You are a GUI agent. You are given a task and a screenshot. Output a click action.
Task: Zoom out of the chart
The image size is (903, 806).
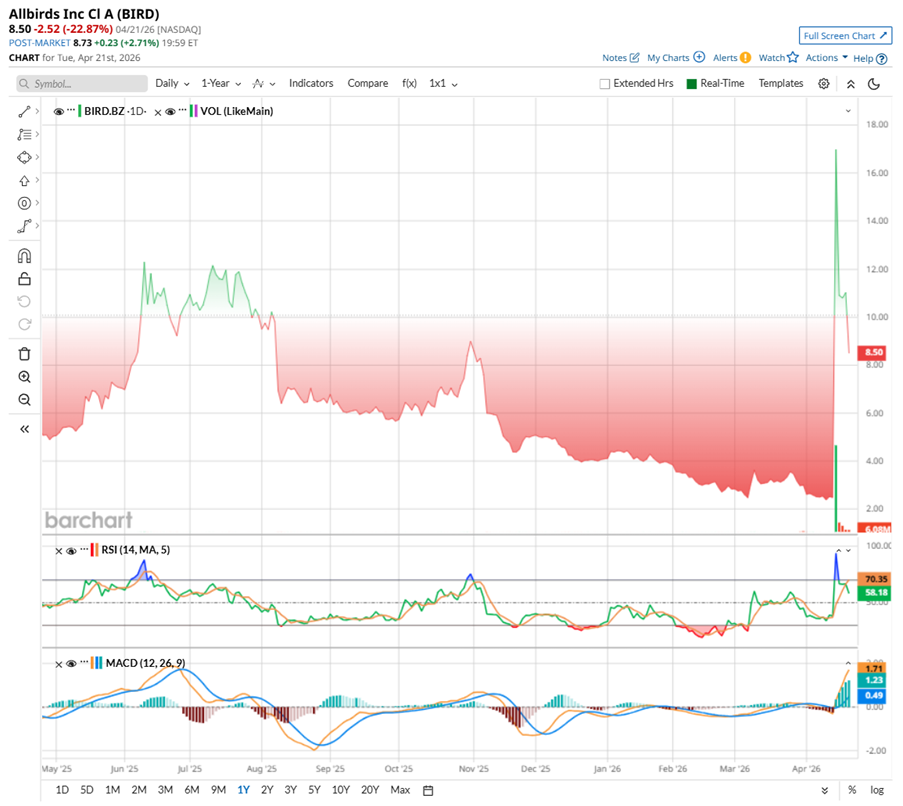[24, 400]
